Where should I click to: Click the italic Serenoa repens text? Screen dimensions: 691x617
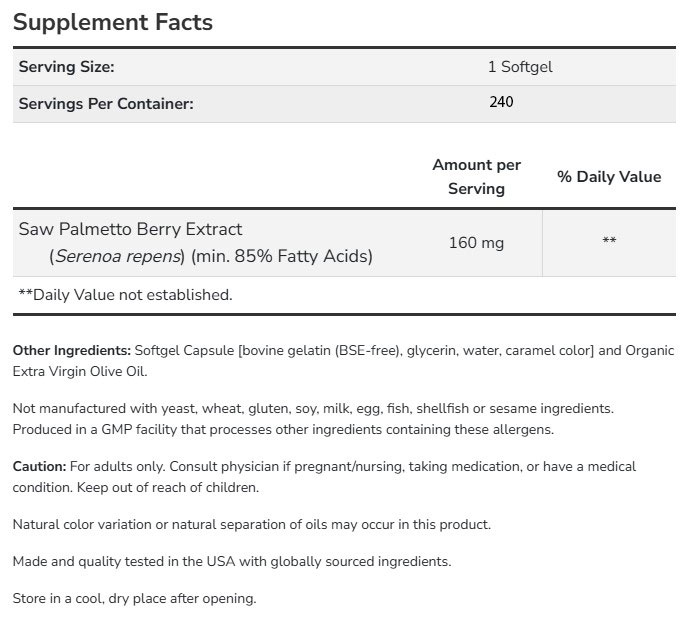[118, 256]
